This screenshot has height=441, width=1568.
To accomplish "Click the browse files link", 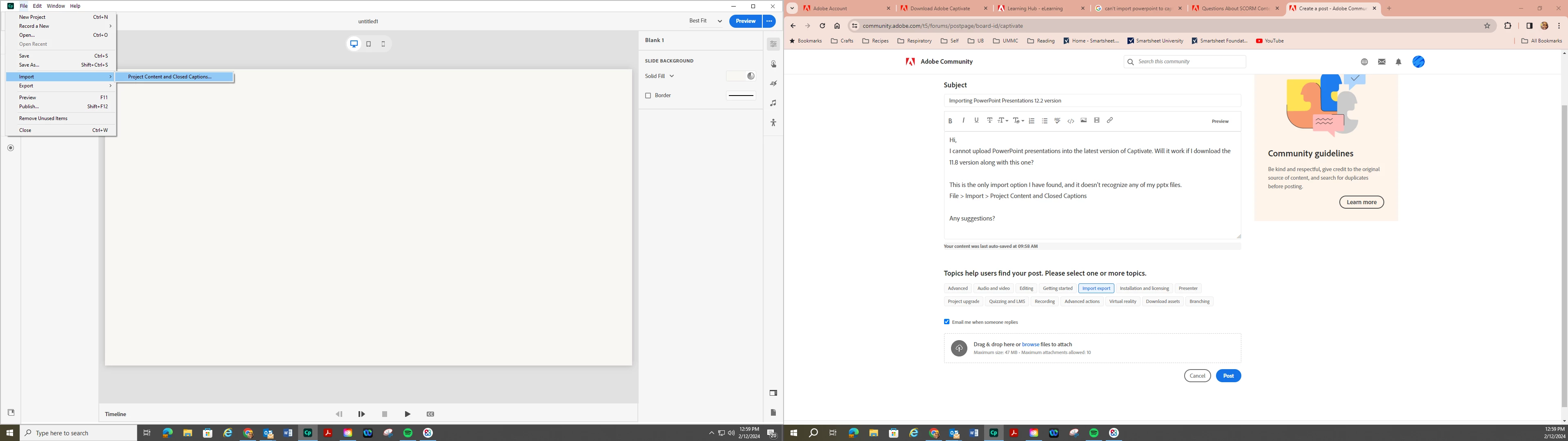I will click(x=1030, y=345).
